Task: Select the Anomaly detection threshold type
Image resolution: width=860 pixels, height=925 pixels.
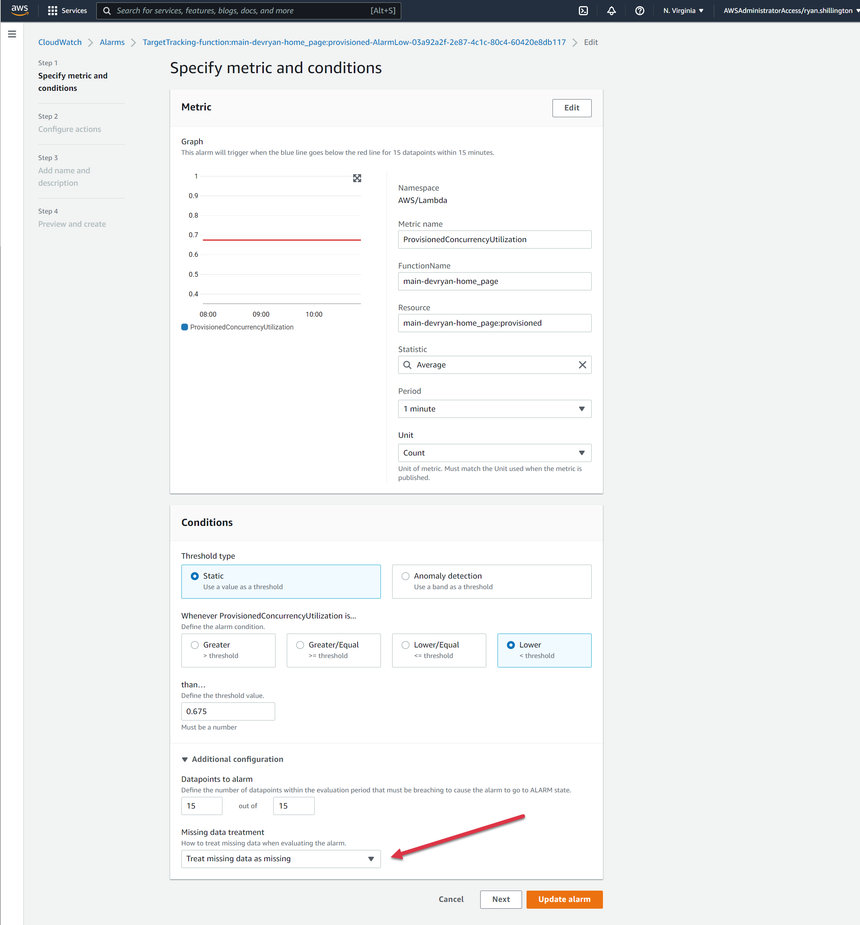Action: 405,576
